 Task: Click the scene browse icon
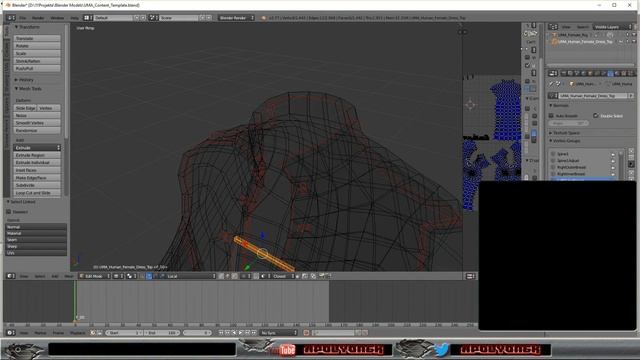pyautogui.click(x=153, y=18)
